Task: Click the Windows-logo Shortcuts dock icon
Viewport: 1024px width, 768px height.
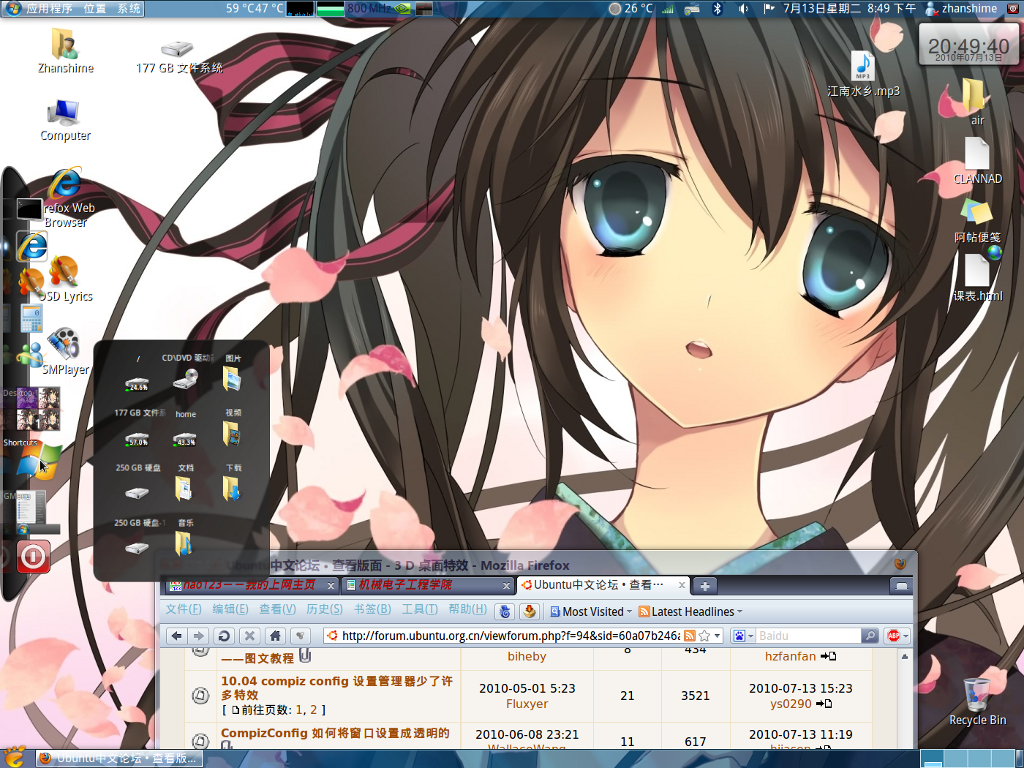Action: click(x=38, y=461)
